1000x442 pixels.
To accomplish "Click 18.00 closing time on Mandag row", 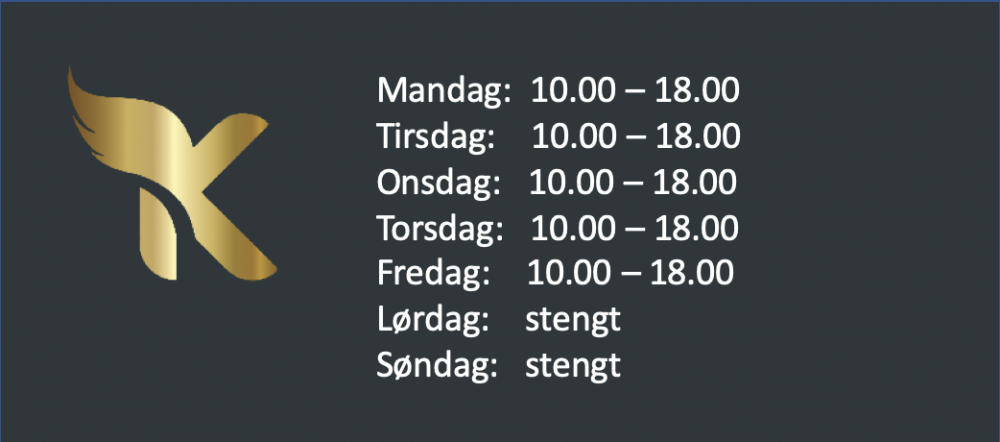I will 698,90.
